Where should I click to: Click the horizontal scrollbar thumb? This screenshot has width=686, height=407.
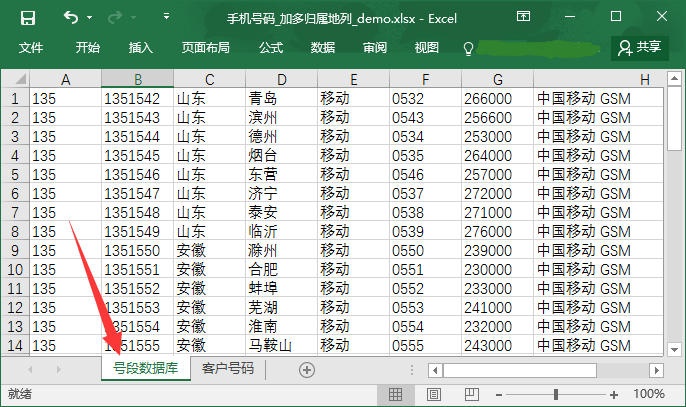[520, 370]
